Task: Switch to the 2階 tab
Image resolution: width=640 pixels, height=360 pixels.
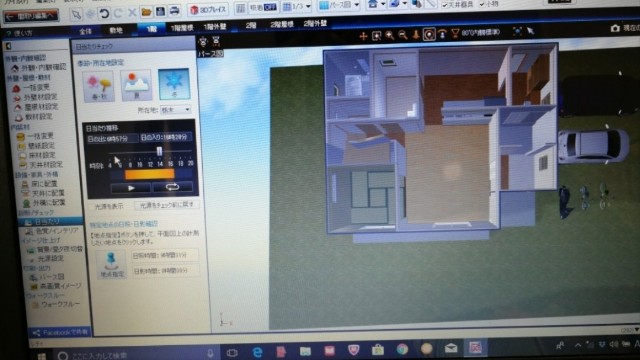Action: [x=251, y=25]
